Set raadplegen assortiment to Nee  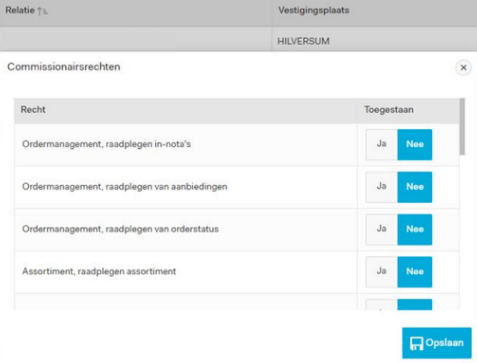point(415,272)
